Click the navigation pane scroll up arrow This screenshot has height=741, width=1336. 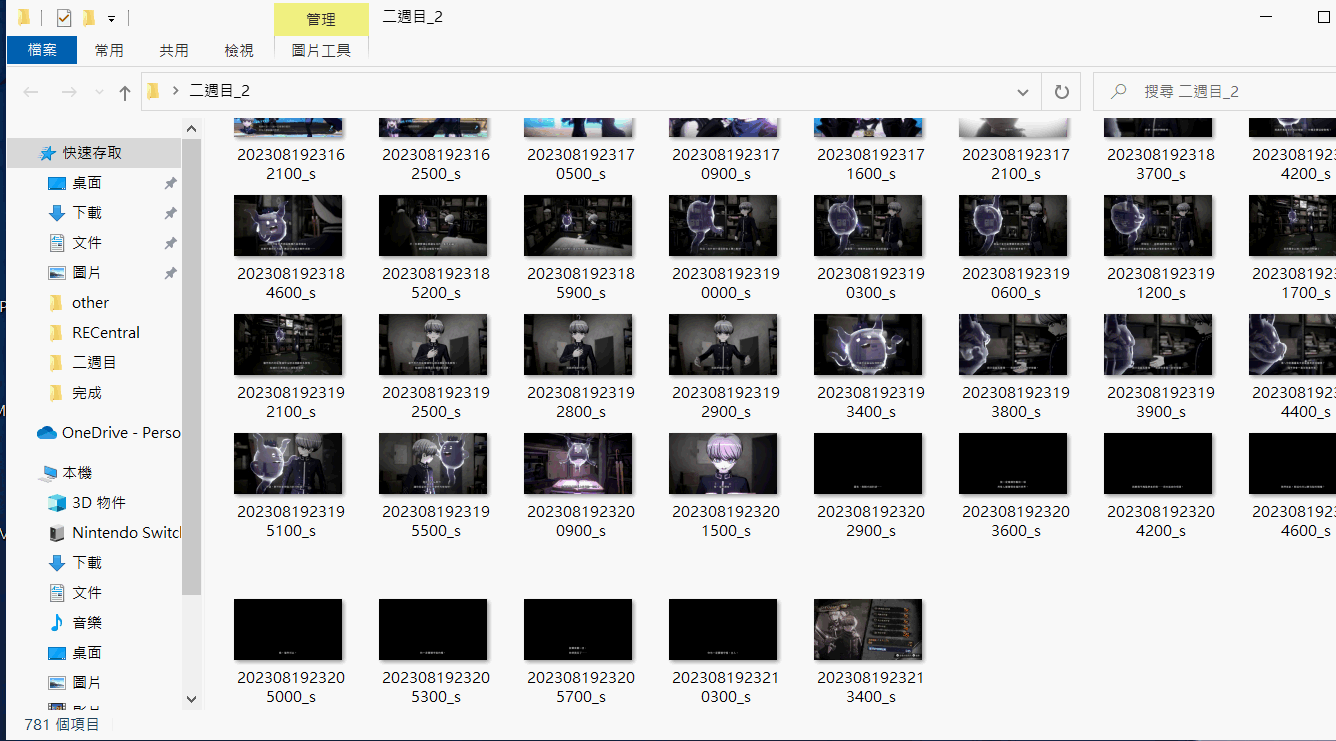(x=192, y=128)
